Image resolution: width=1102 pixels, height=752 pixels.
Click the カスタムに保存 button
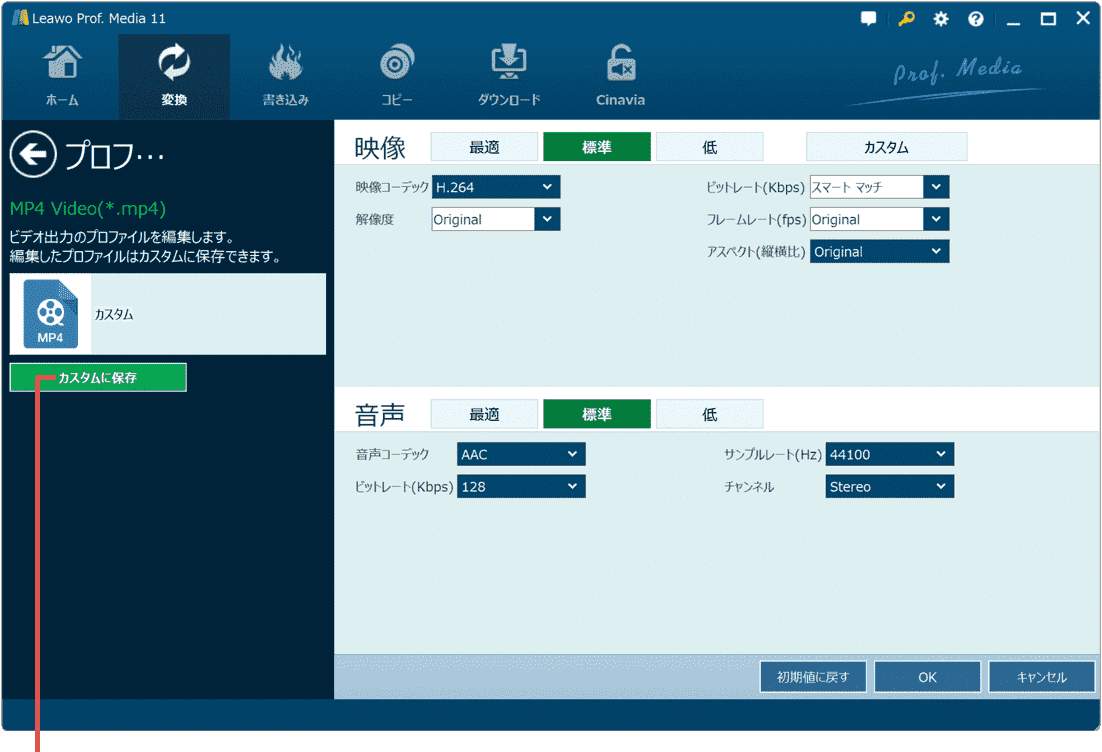pos(98,378)
